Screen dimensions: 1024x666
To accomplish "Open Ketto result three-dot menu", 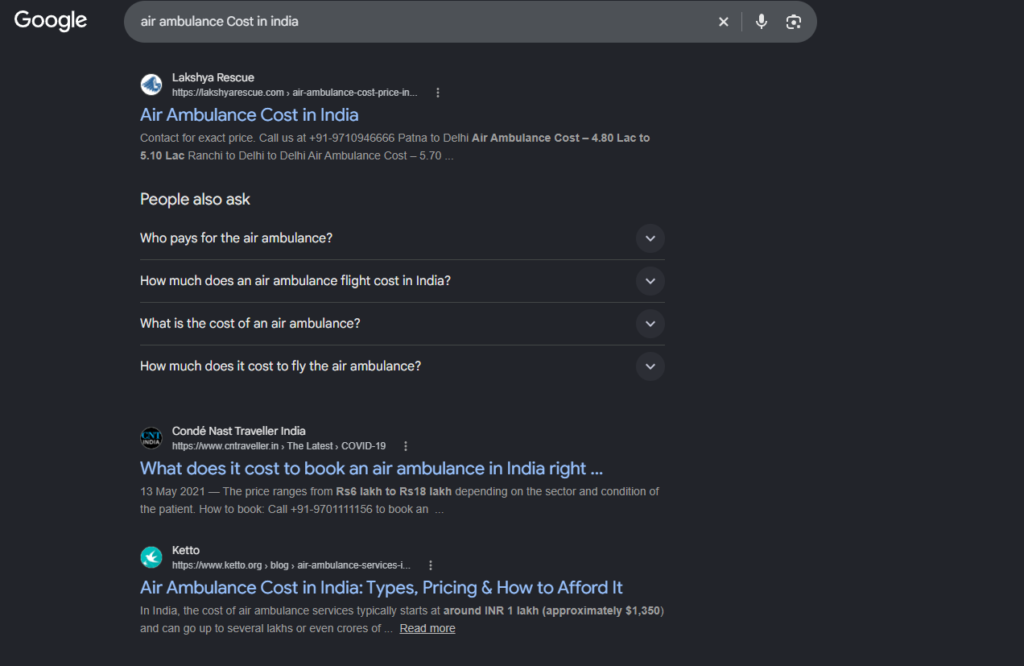I will 430,565.
